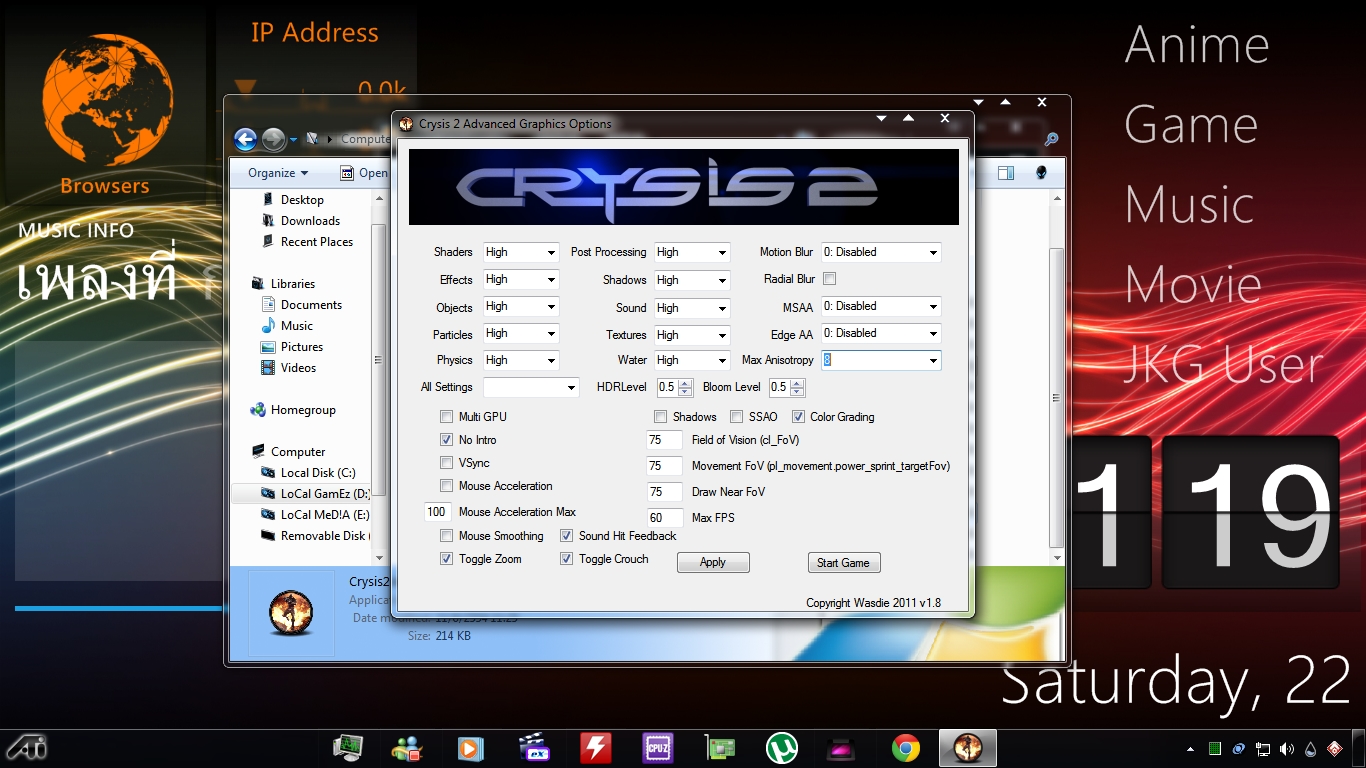This screenshot has width=1366, height=768.
Task: Go back in Explorer window
Action: pyautogui.click(x=245, y=139)
